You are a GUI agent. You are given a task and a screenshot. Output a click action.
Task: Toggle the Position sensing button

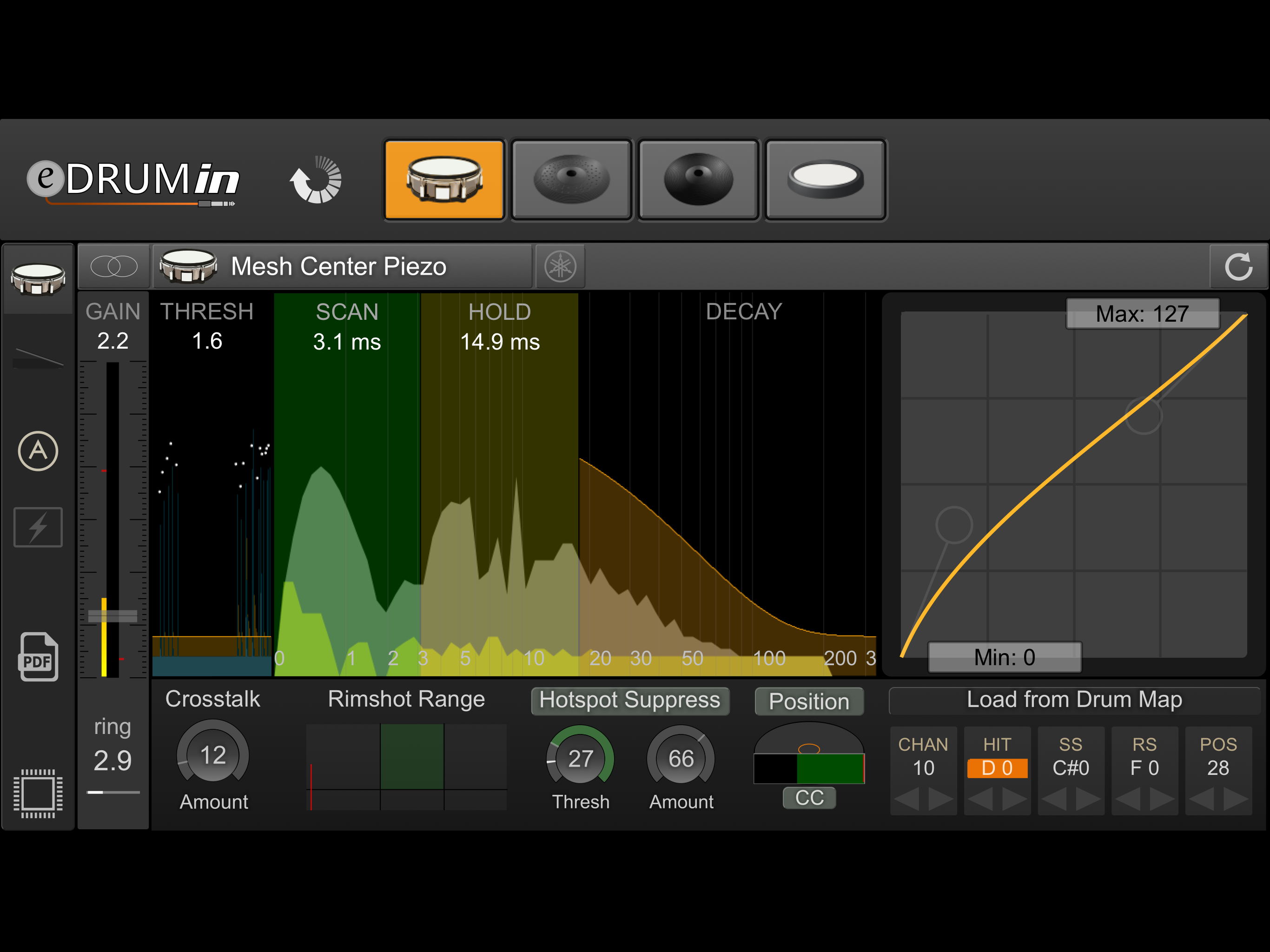(x=808, y=701)
